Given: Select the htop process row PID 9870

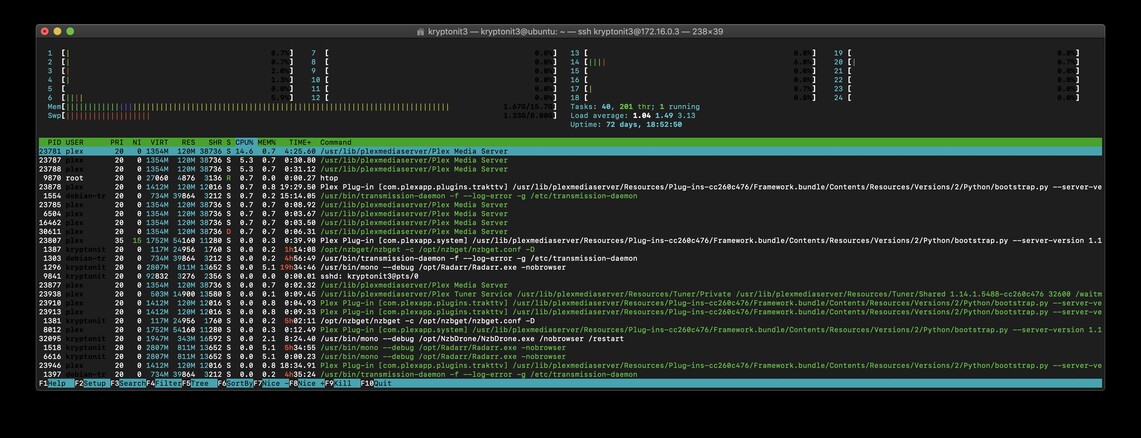Looking at the screenshot, I should click(570, 178).
